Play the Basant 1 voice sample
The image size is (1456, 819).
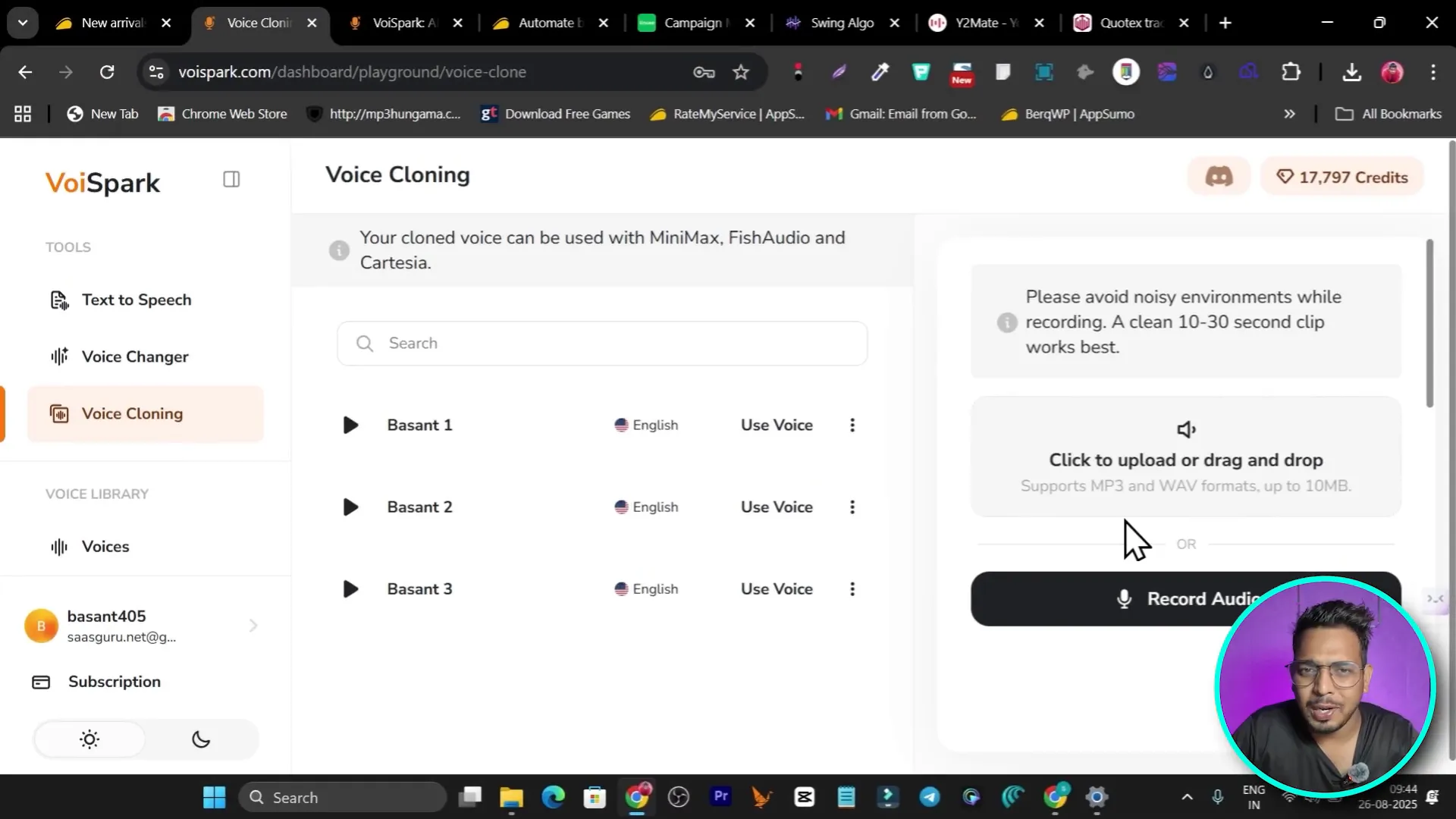coord(350,425)
